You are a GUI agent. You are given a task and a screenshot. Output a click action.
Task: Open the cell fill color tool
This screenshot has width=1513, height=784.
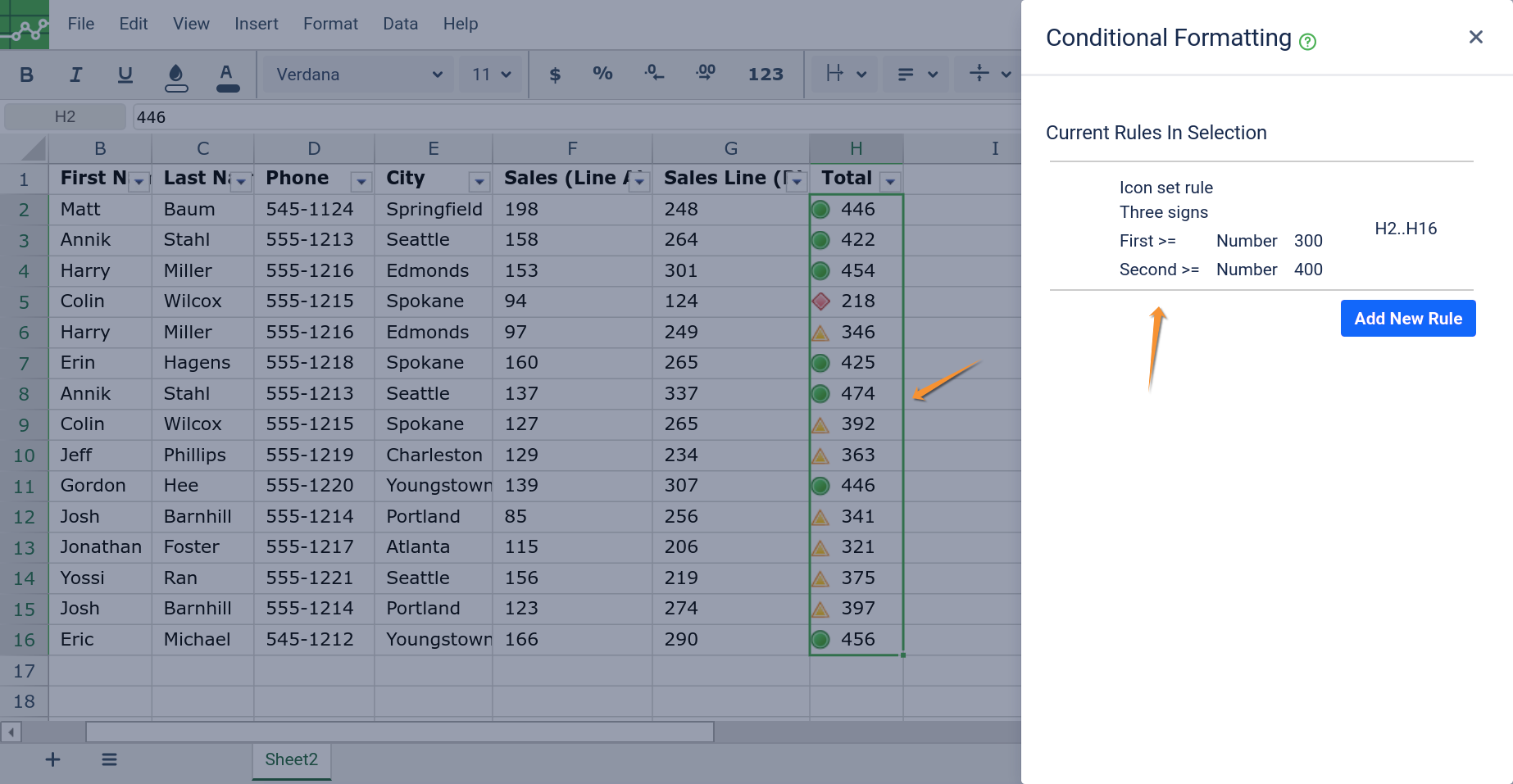[176, 75]
